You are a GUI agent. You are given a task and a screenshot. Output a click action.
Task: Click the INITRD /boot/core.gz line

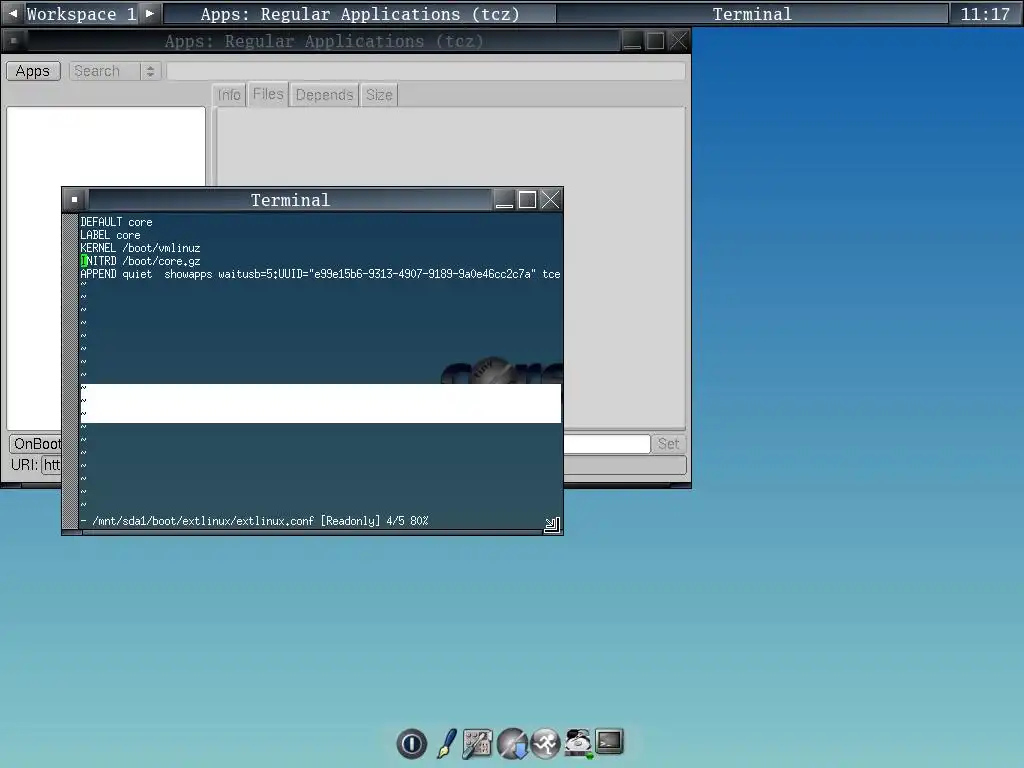(x=140, y=261)
